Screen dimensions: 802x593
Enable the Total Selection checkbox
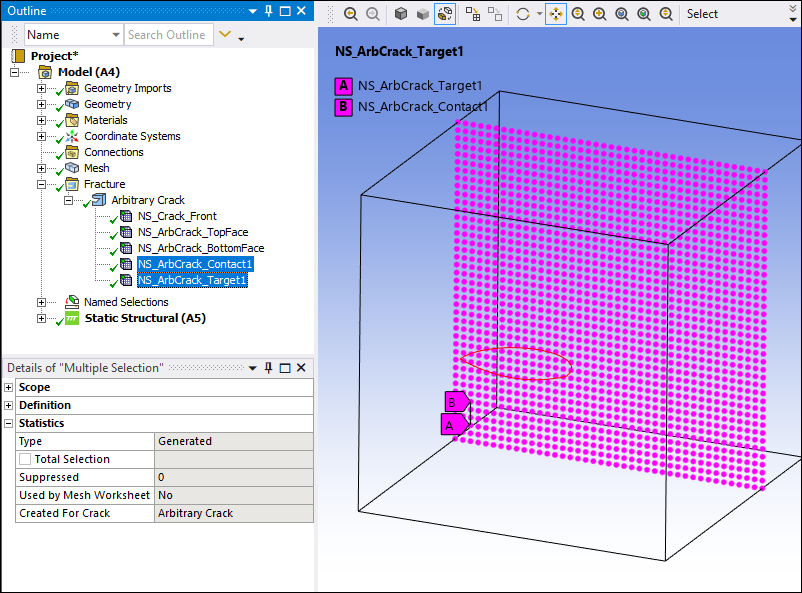25,459
